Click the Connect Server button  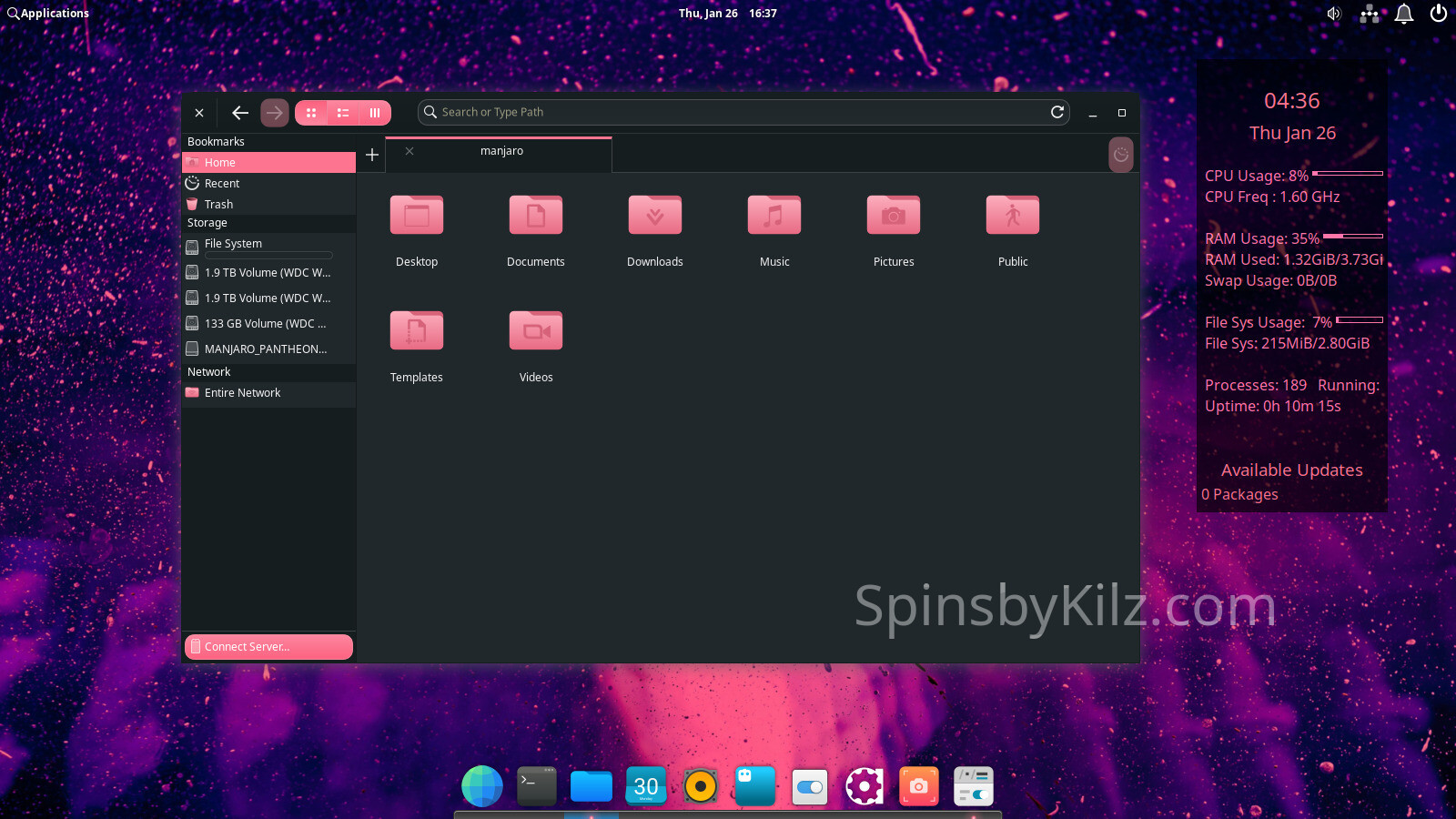268,647
